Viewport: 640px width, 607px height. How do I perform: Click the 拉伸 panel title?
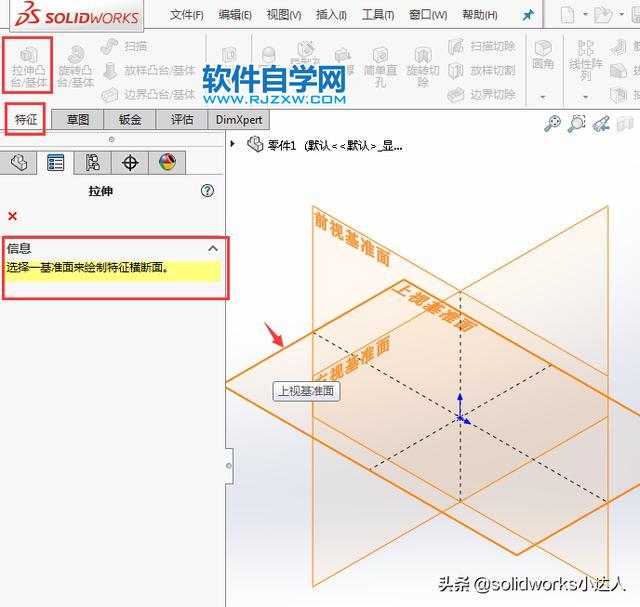101,191
